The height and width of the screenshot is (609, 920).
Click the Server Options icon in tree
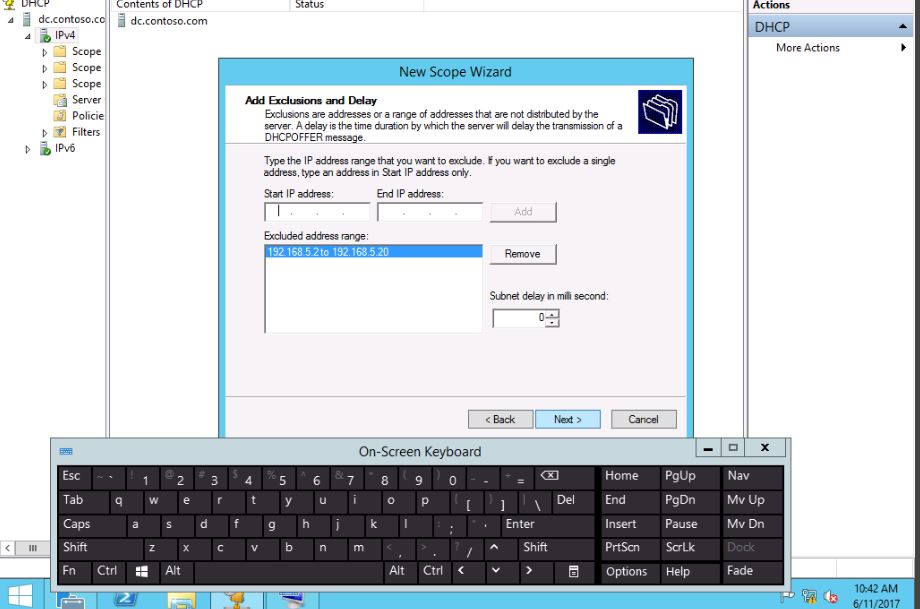click(x=60, y=100)
